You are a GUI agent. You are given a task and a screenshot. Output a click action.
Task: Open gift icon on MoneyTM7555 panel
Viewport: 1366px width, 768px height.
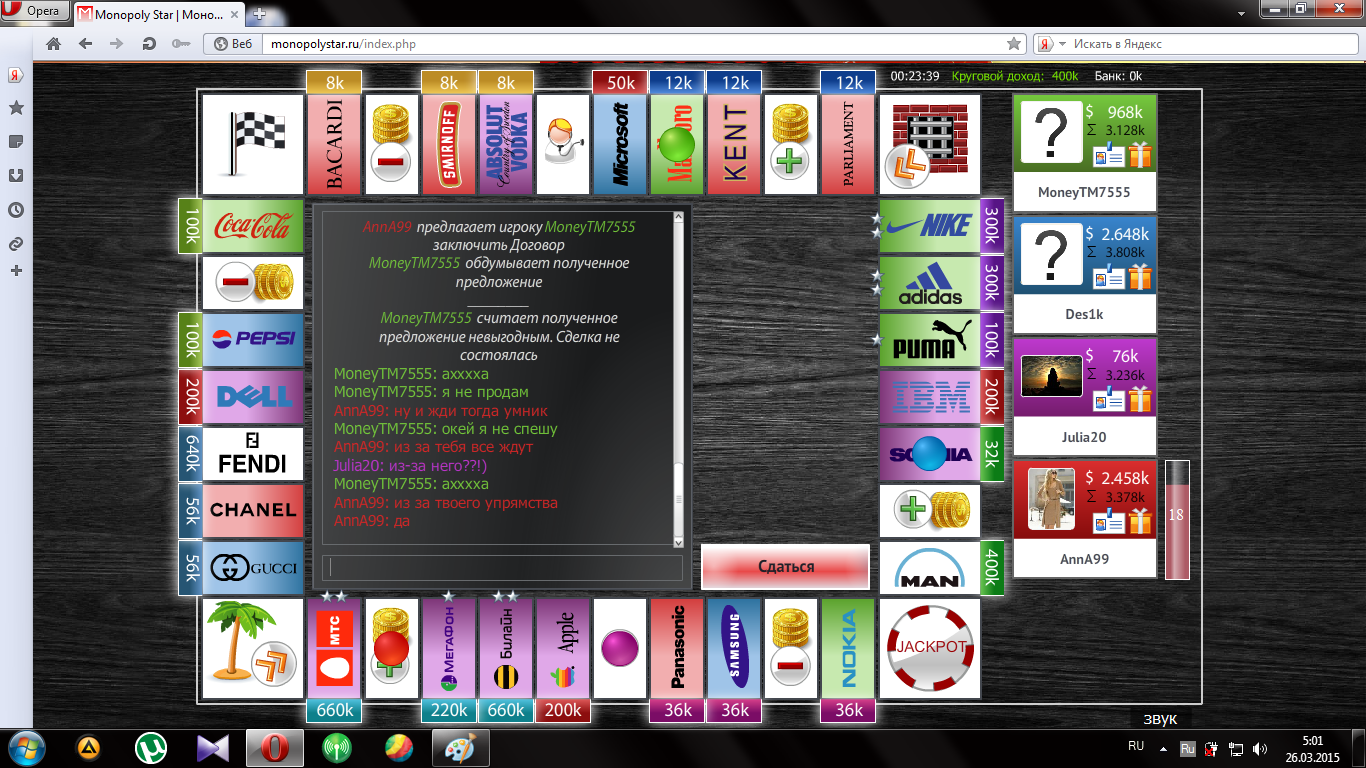click(x=1140, y=155)
